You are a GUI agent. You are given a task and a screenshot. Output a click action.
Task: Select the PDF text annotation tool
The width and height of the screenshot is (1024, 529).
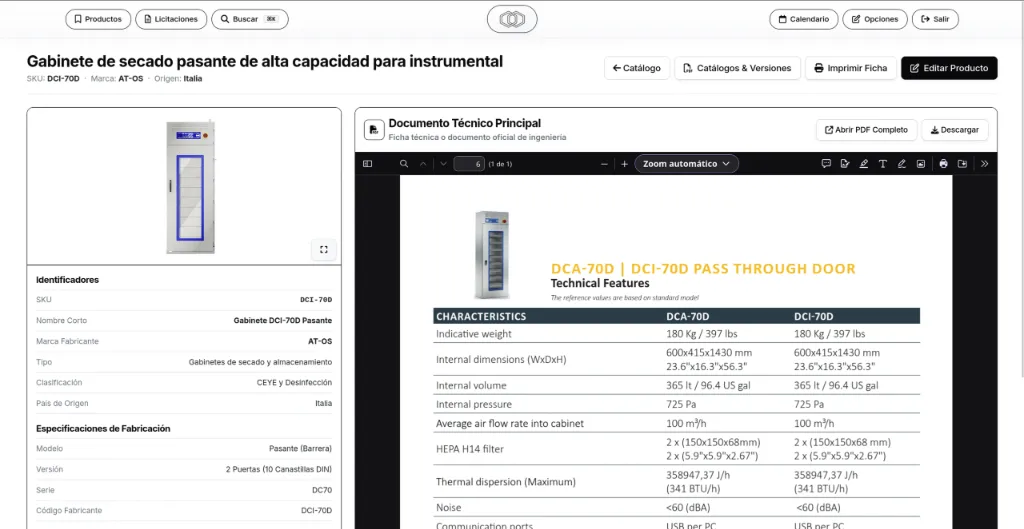point(883,164)
